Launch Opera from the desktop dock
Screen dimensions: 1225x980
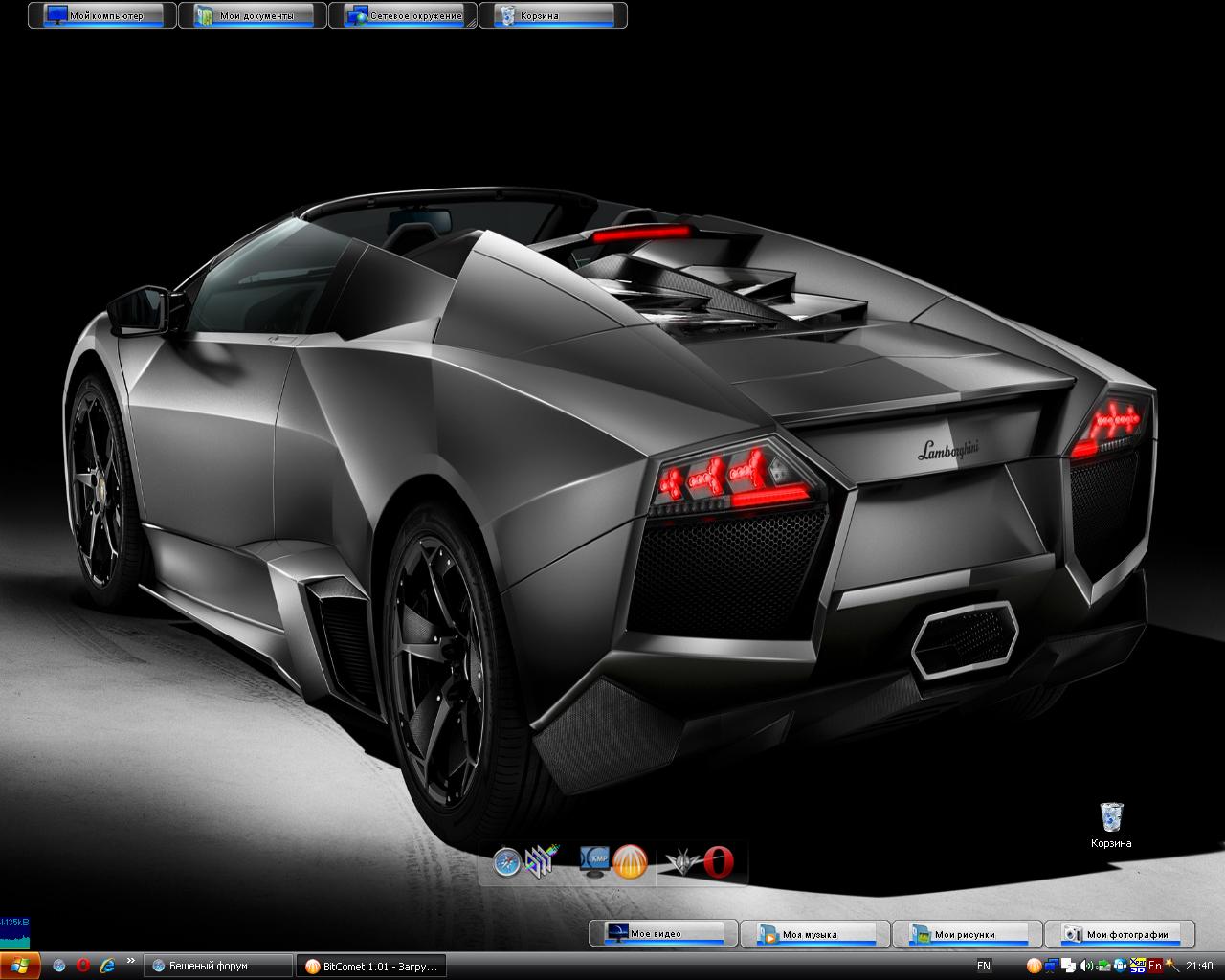pyautogui.click(x=719, y=862)
